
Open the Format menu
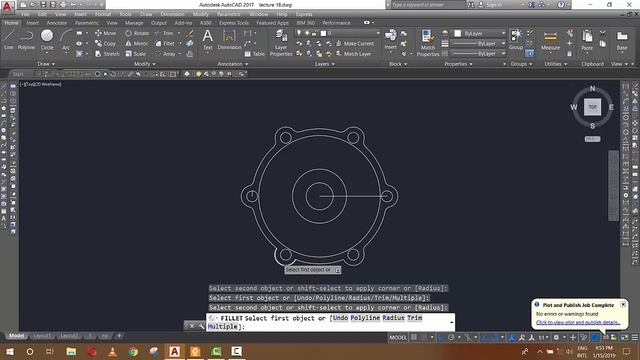tap(102, 14)
